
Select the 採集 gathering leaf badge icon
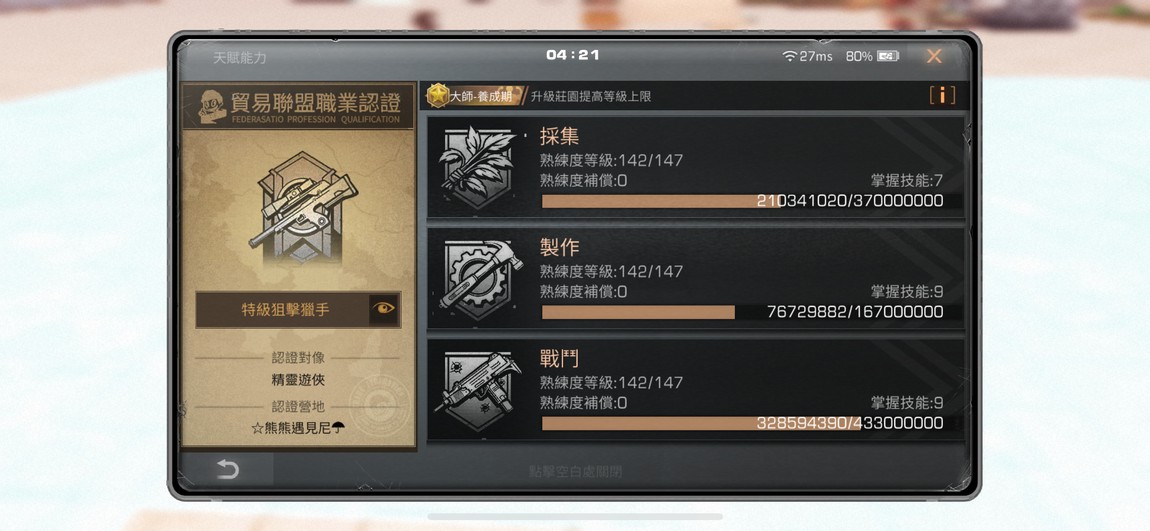pos(477,167)
